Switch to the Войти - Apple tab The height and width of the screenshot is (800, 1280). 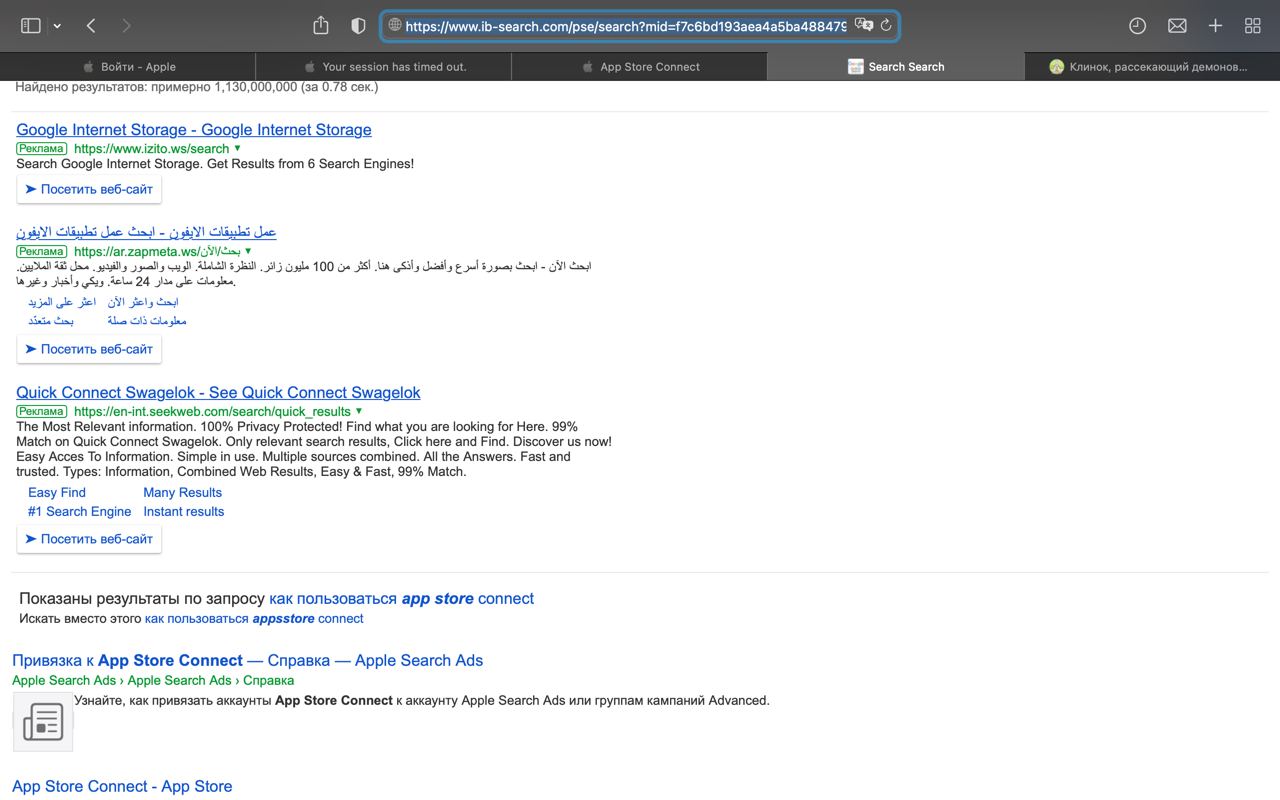pos(128,67)
